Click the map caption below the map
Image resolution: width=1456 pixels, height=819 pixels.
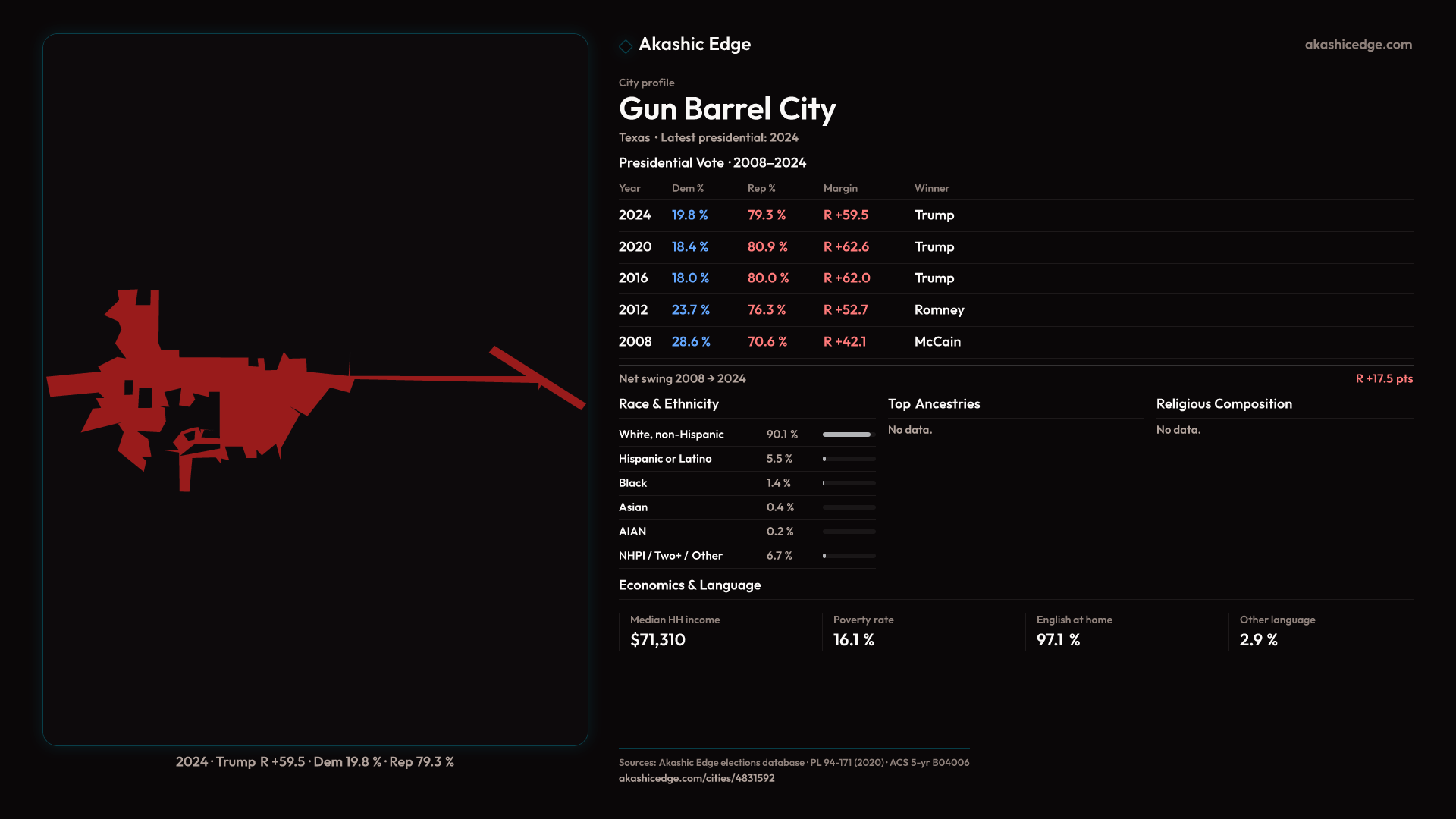point(315,761)
